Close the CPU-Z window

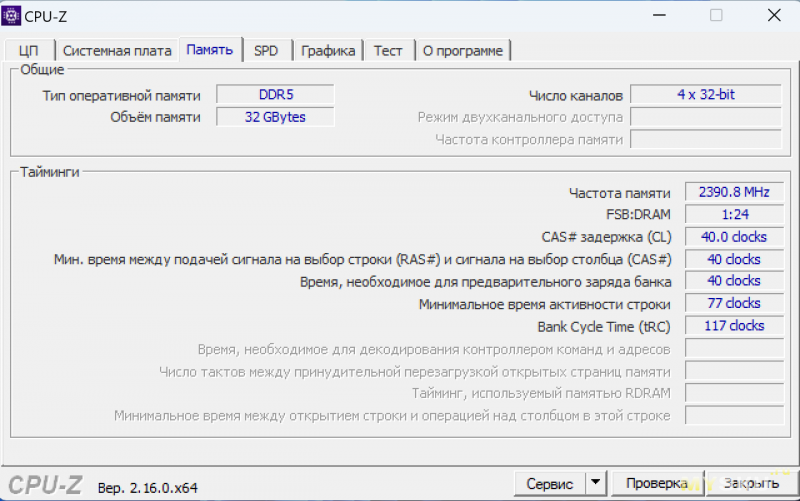(774, 15)
